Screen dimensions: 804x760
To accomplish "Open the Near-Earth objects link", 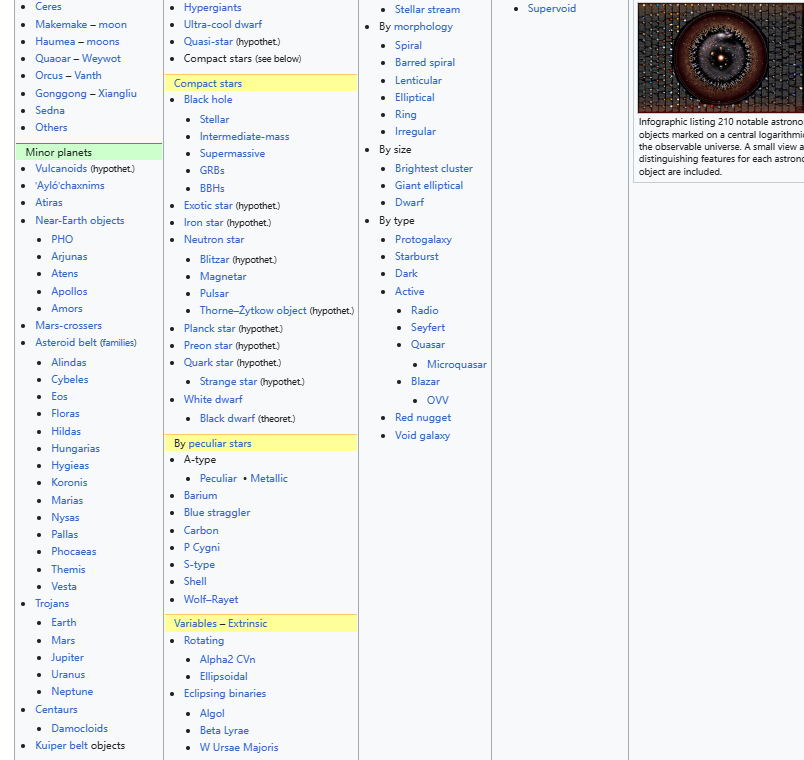I will [x=80, y=220].
